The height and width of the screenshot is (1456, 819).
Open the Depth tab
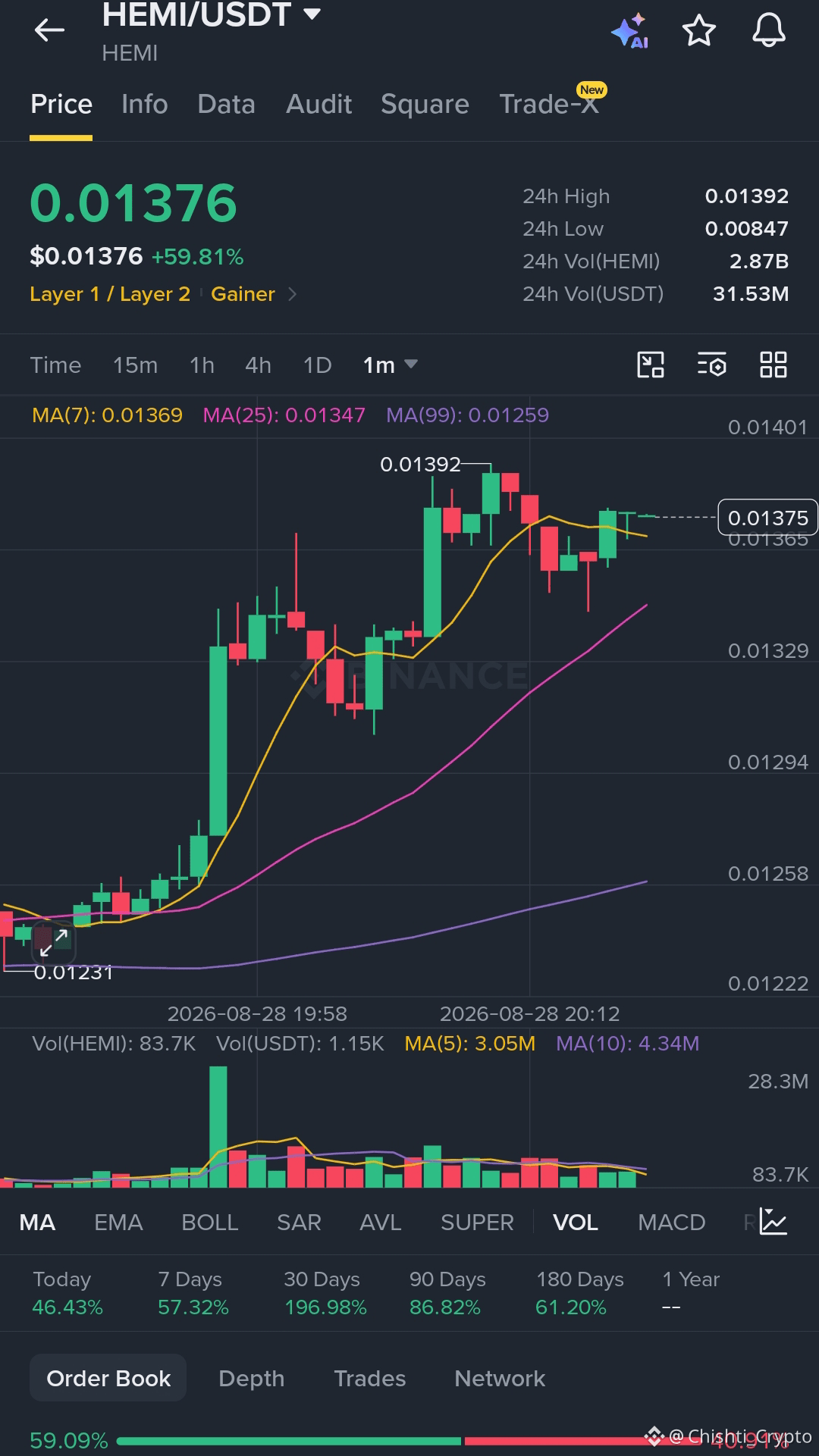pos(251,1378)
